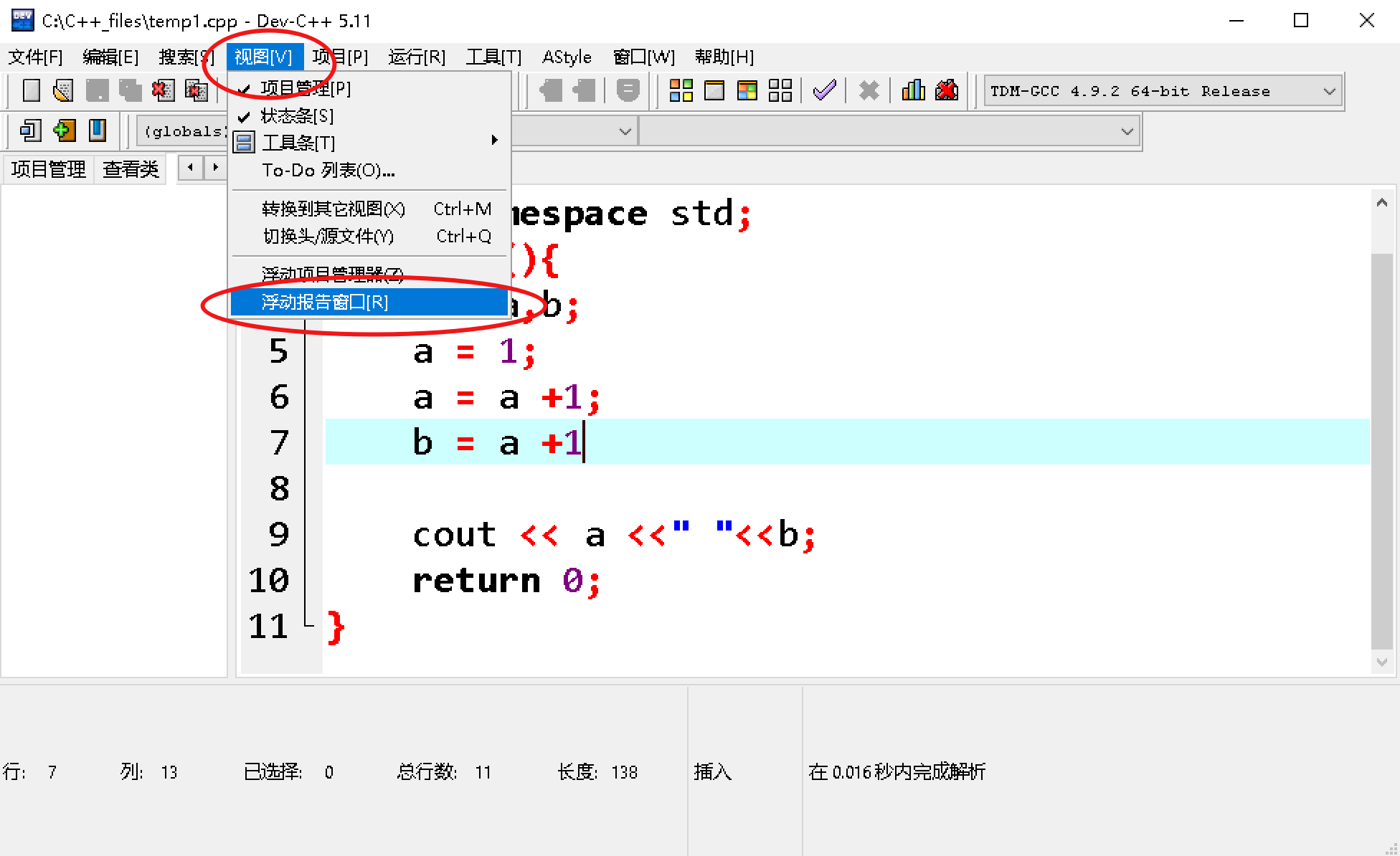1400x856 pixels.
Task: Switch to the 查看类 tab
Action: click(x=130, y=168)
